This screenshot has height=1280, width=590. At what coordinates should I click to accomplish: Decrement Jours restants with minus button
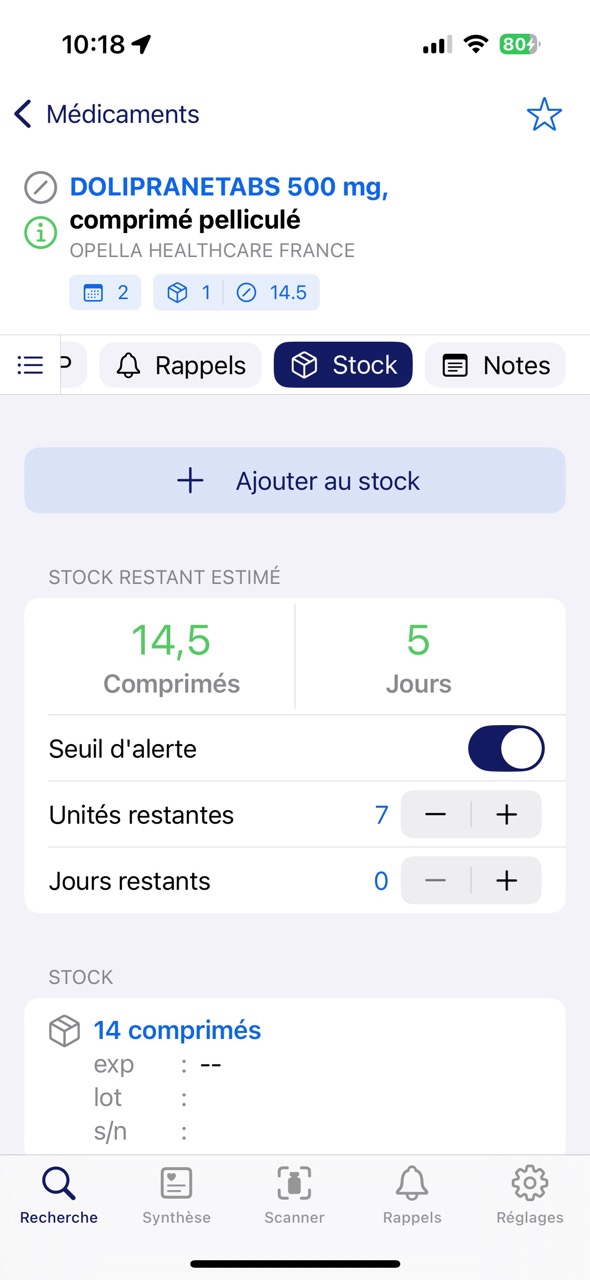click(x=435, y=880)
